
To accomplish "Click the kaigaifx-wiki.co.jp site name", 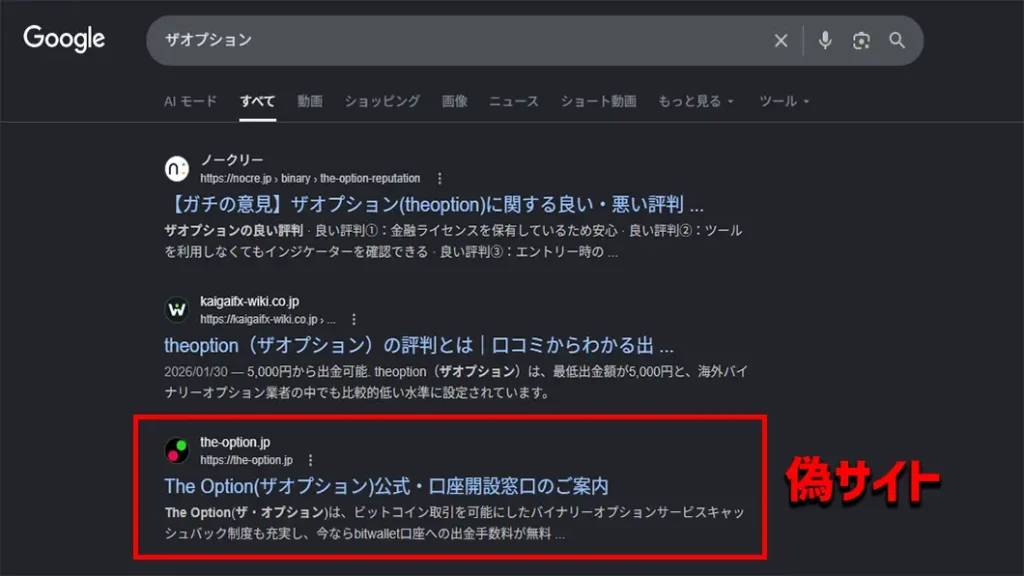I will [249, 301].
